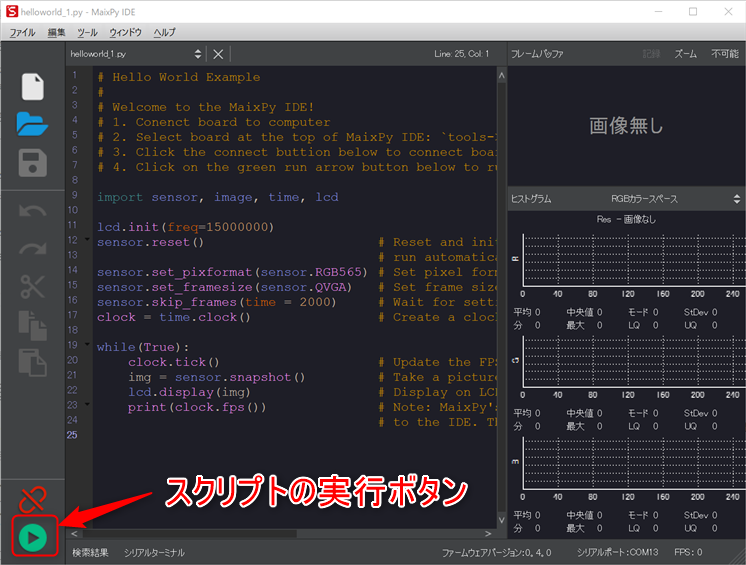The width and height of the screenshot is (746, 565).
Task: Click the # Hello World Example comment
Action: click(x=179, y=77)
